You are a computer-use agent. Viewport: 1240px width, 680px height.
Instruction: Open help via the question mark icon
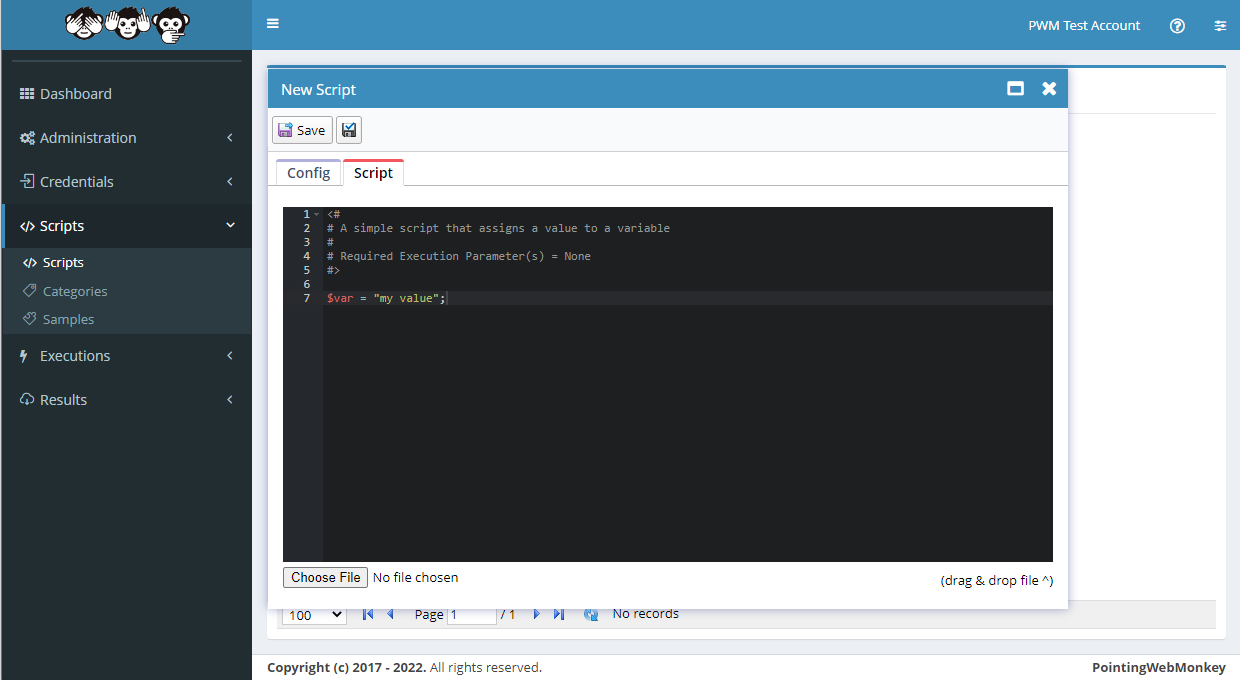click(1177, 26)
